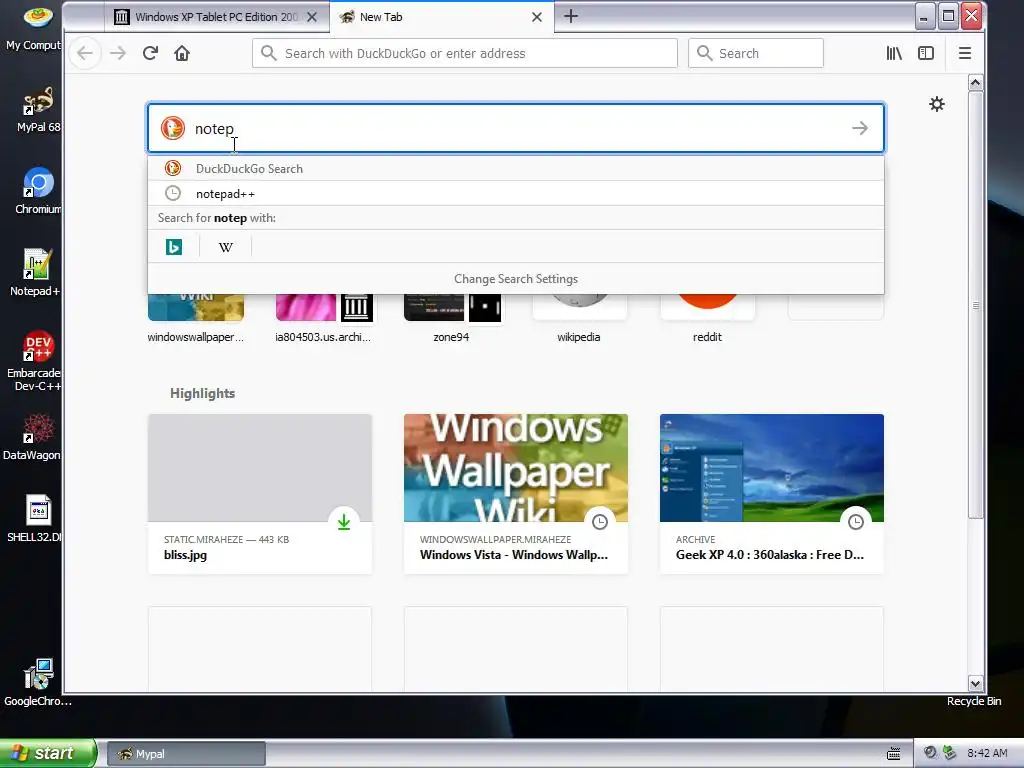Toggle the sidebar panel icon

[x=925, y=53]
